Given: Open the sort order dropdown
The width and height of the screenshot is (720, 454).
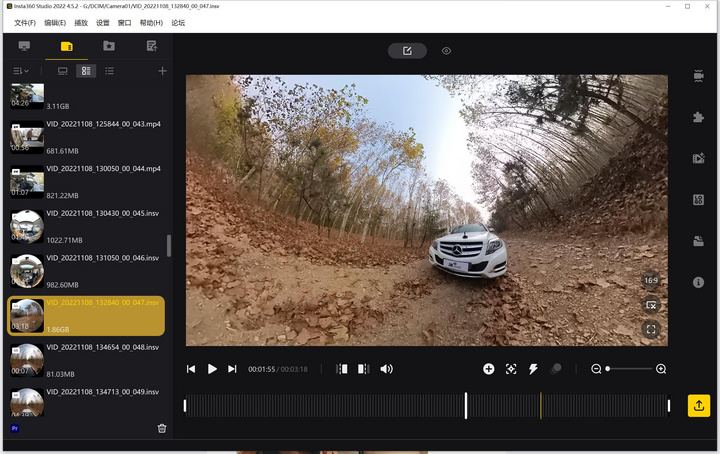Looking at the screenshot, I should pos(20,71).
